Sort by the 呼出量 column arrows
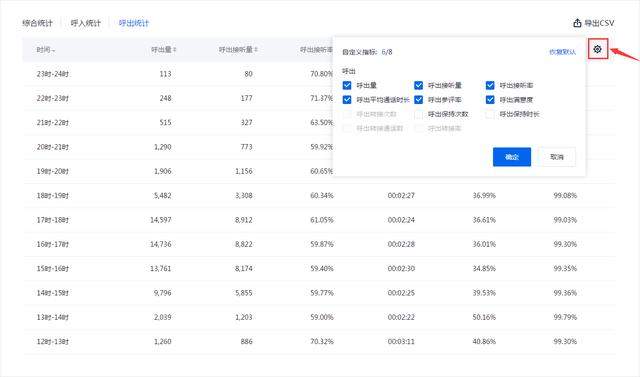The height and width of the screenshot is (377, 640). (x=175, y=49)
